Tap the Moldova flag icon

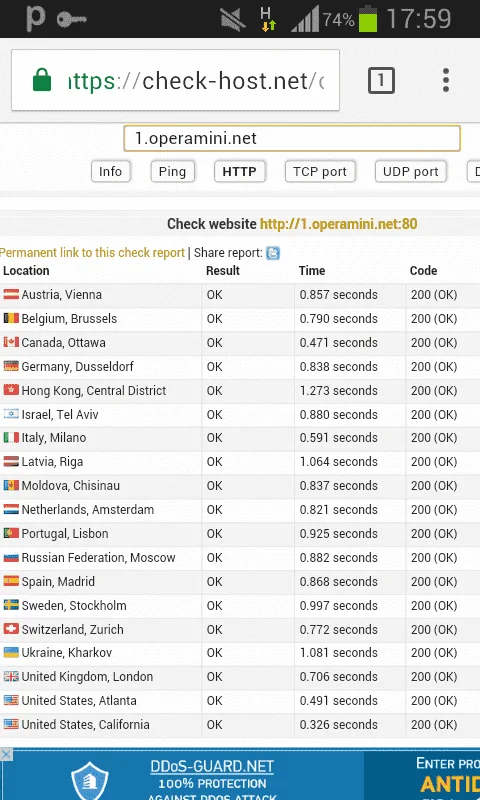point(11,485)
